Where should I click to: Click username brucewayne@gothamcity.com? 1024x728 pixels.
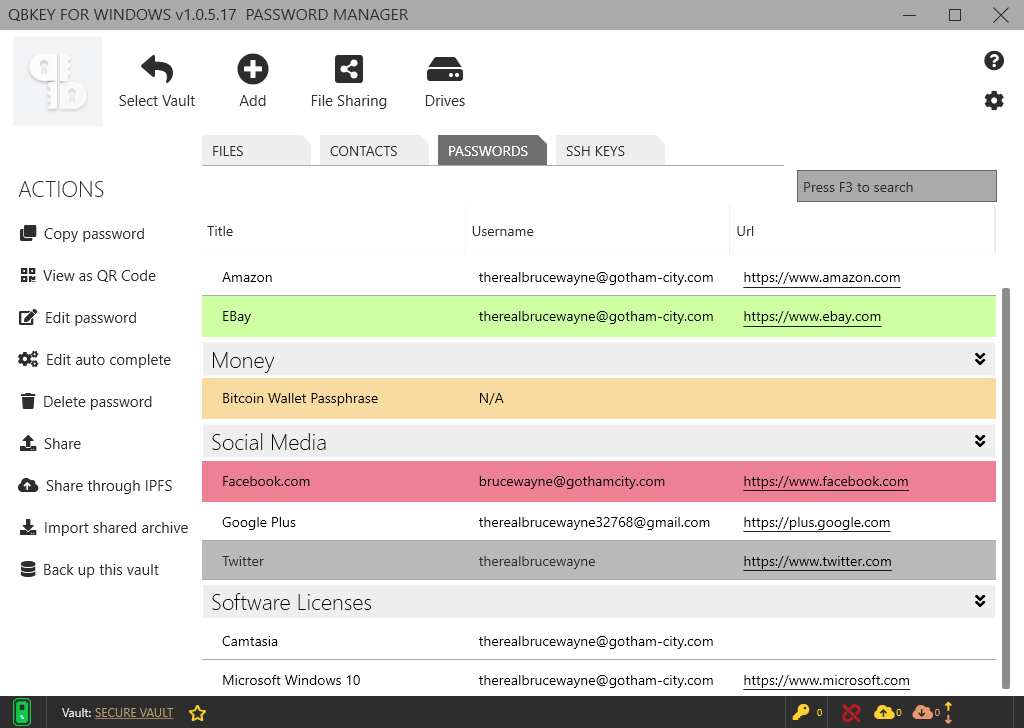pos(571,481)
